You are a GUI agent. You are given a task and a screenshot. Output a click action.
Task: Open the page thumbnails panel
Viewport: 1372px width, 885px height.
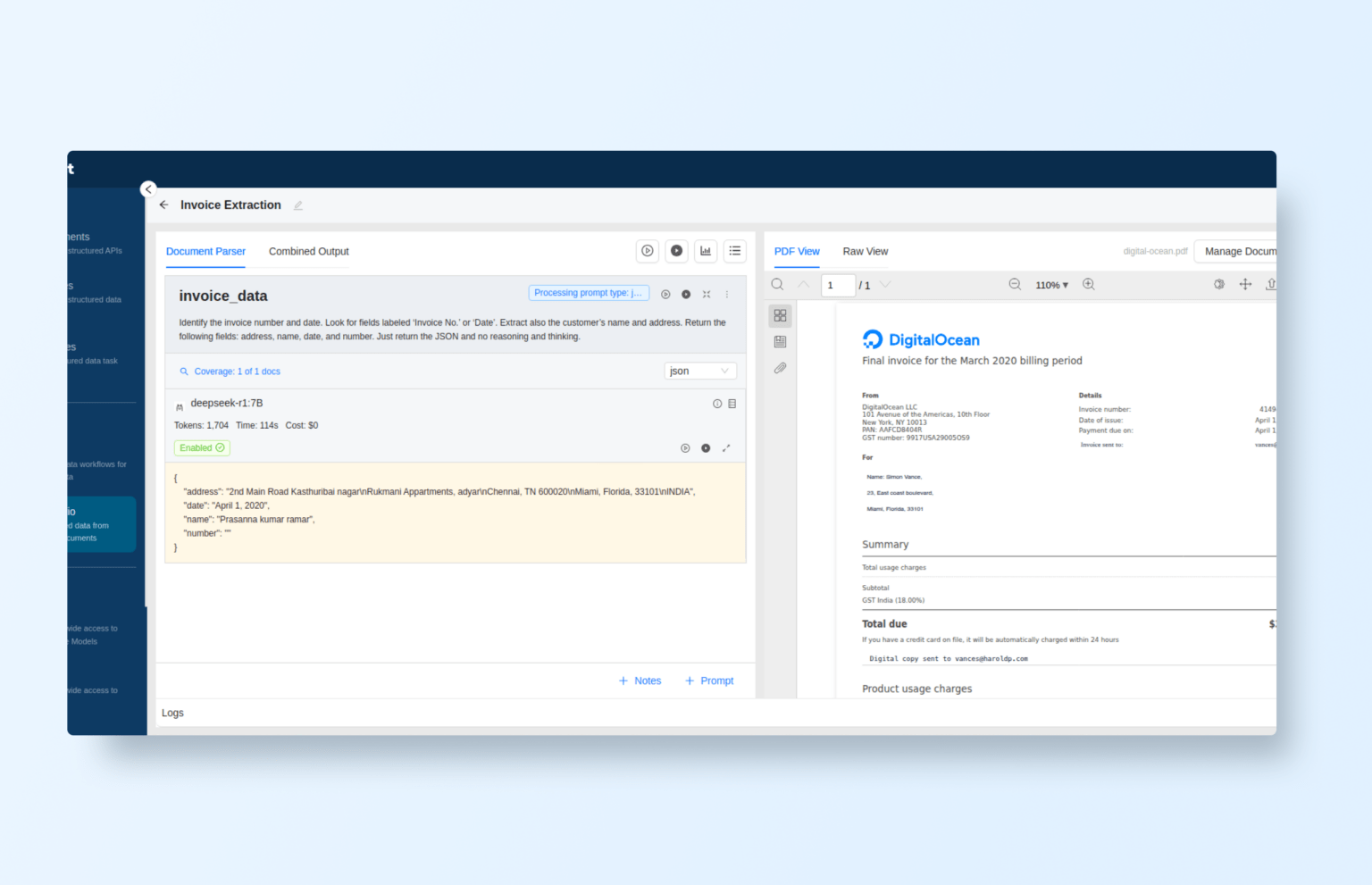click(x=780, y=315)
